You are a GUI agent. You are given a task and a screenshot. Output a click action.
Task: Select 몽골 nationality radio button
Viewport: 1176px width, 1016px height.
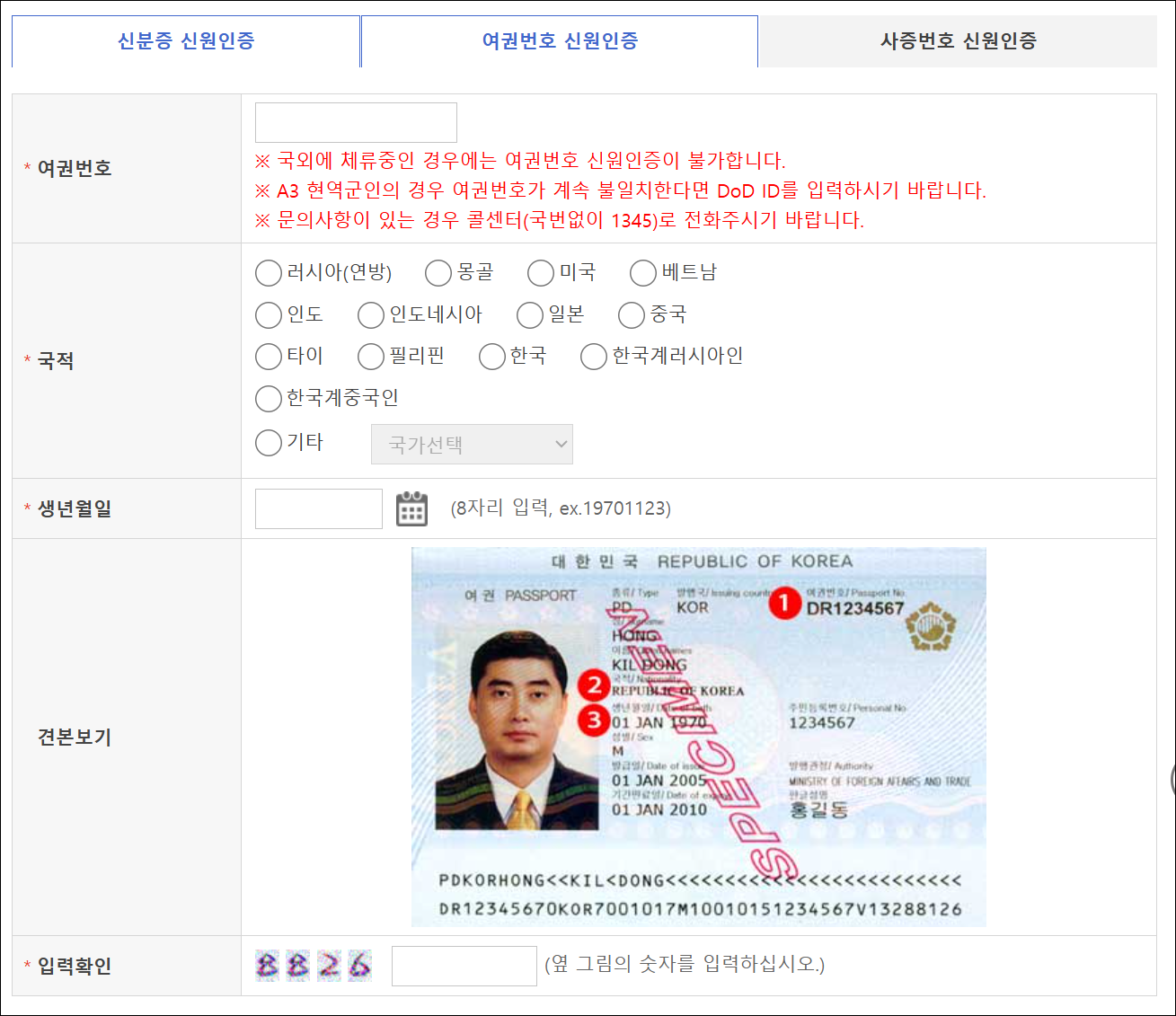tap(438, 273)
